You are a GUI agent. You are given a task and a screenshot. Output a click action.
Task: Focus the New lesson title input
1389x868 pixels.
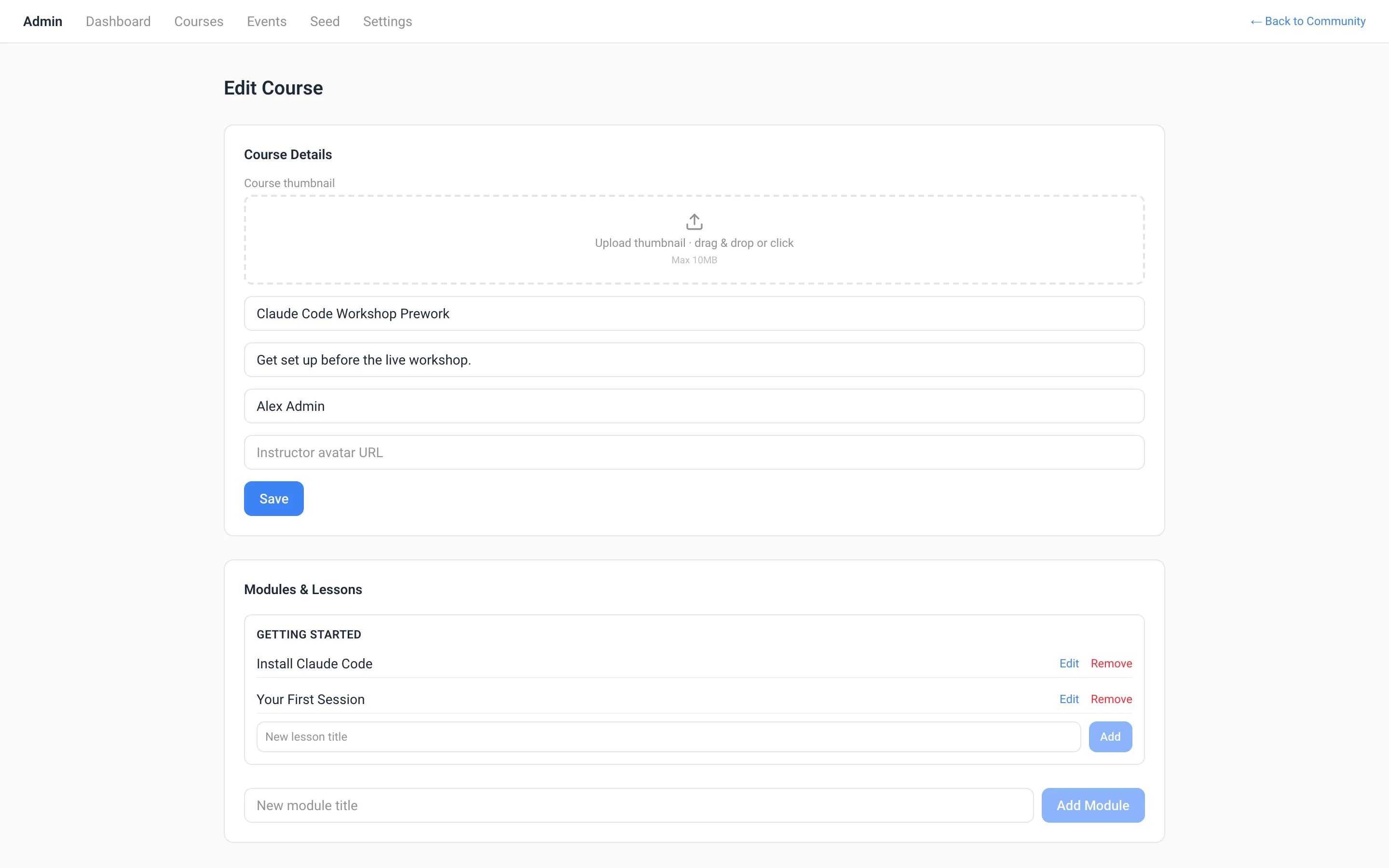(x=668, y=736)
